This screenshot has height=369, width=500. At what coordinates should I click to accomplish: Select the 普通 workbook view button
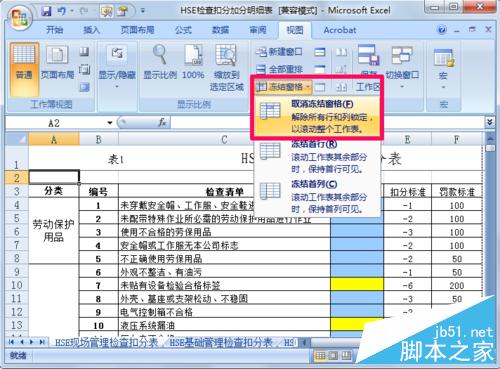(24, 69)
